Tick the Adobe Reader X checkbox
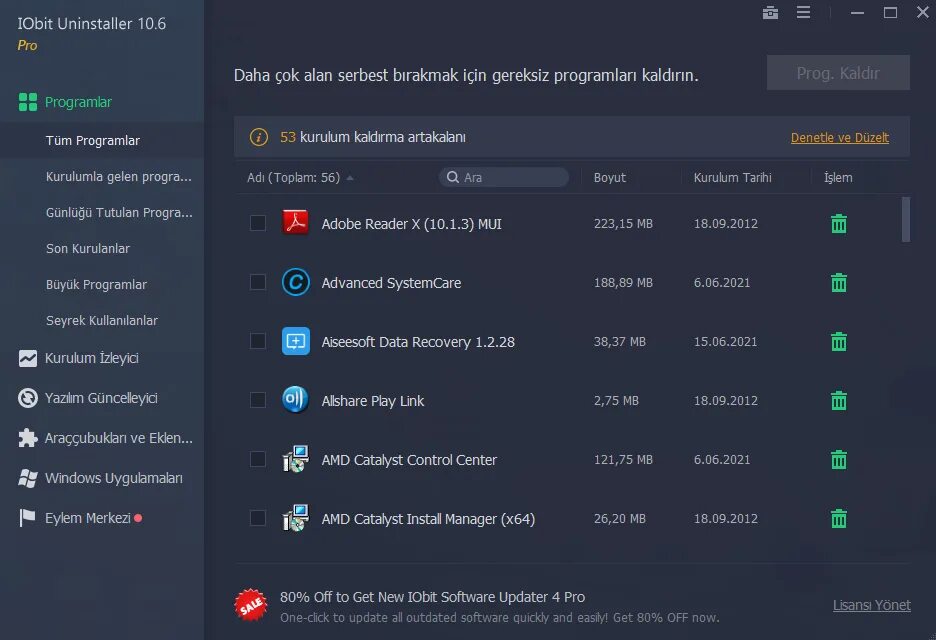 (258, 223)
